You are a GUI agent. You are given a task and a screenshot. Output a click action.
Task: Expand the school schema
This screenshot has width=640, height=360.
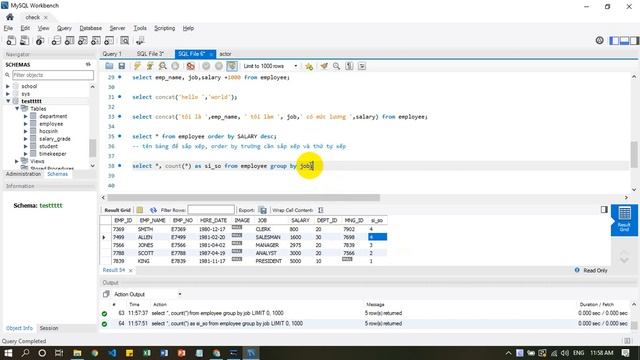pyautogui.click(x=8, y=86)
